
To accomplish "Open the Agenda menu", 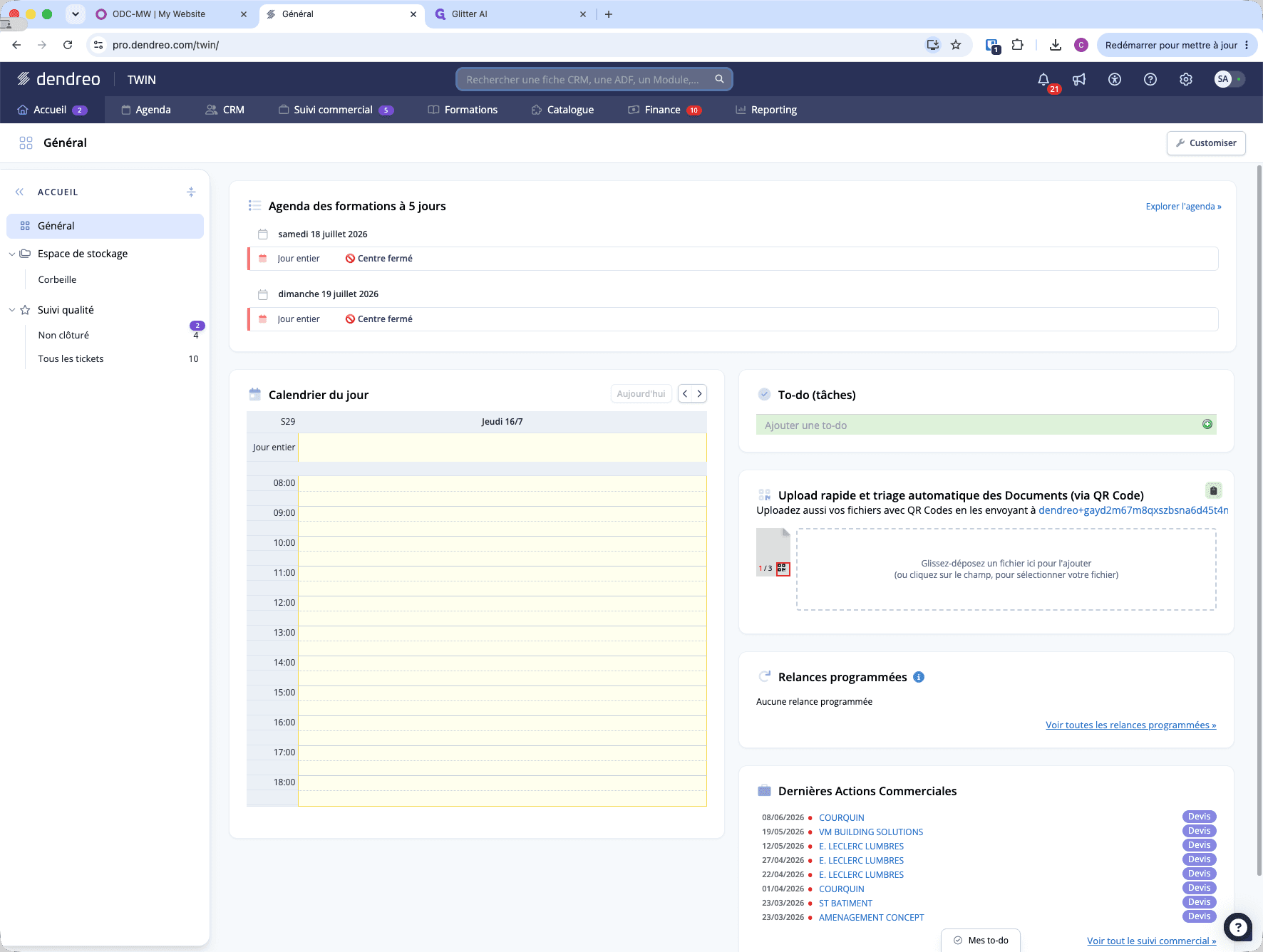I will pos(146,110).
